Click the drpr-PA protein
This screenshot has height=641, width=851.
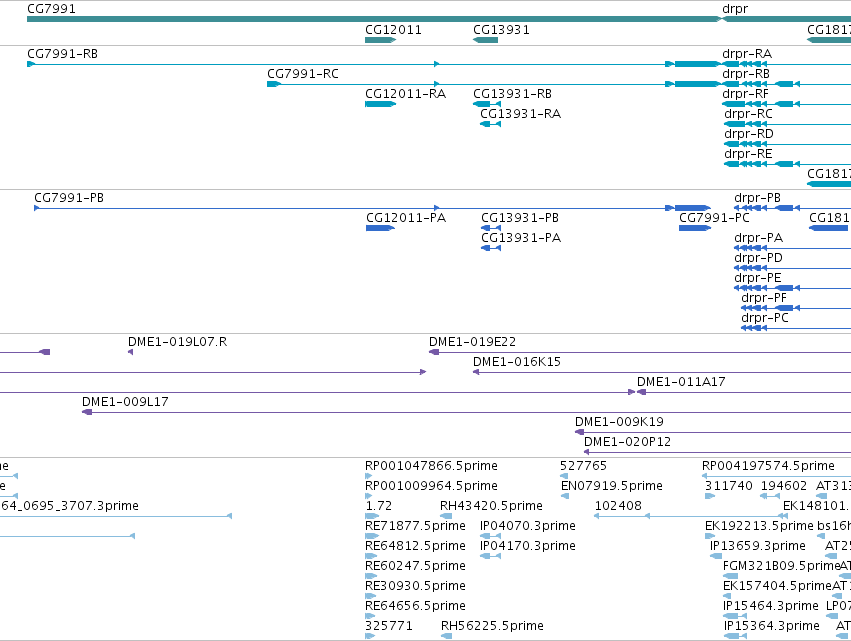[x=759, y=238]
